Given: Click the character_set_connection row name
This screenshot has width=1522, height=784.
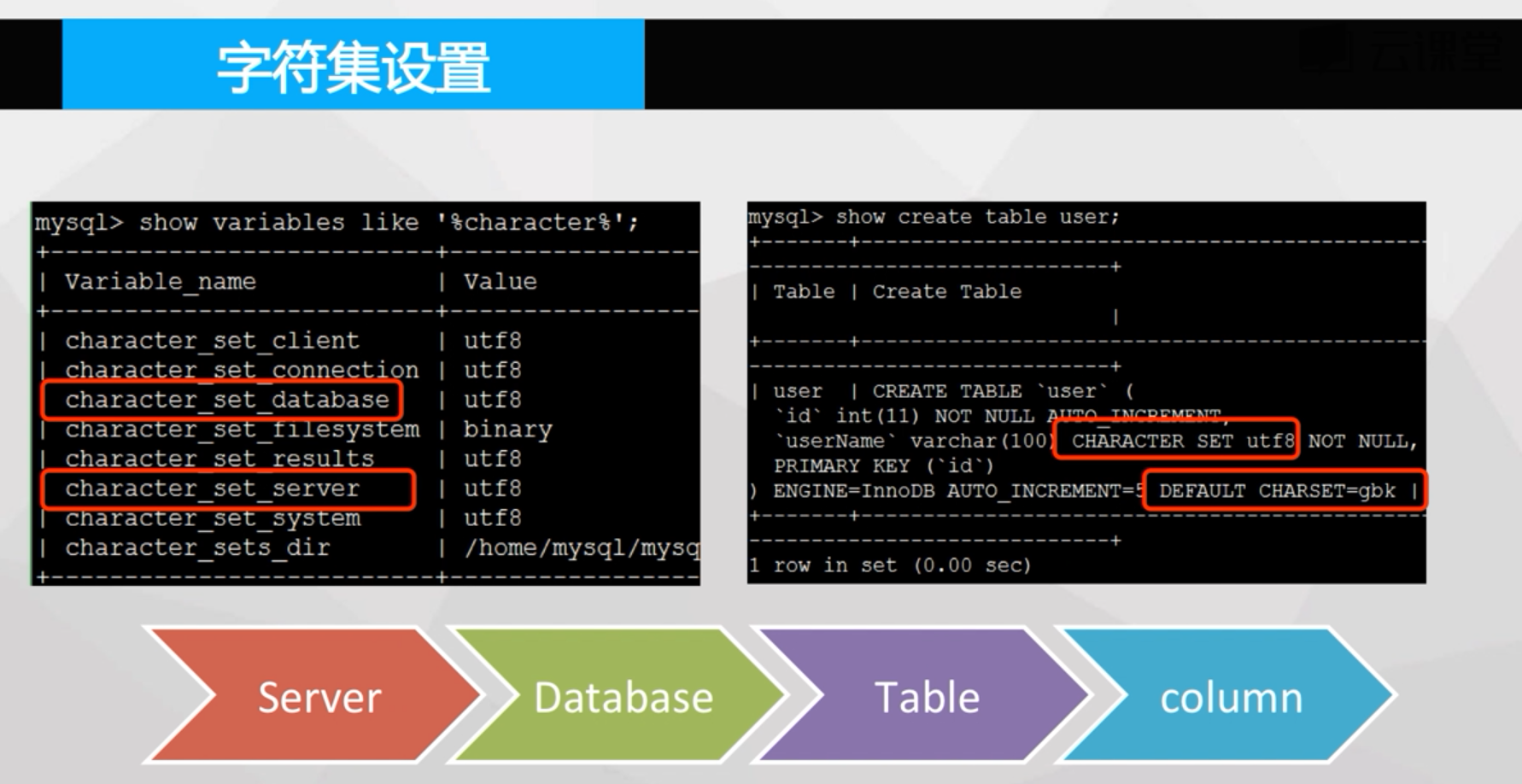Looking at the screenshot, I should [x=243, y=371].
